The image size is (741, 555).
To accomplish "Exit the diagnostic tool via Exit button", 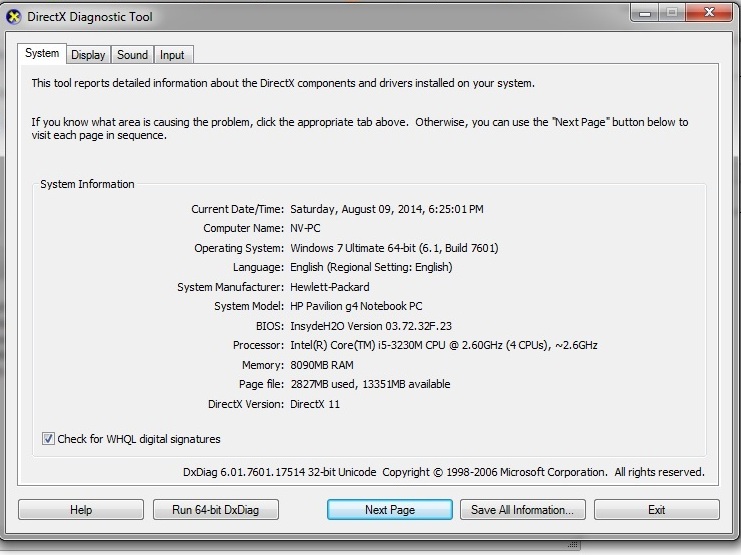I will (656, 510).
